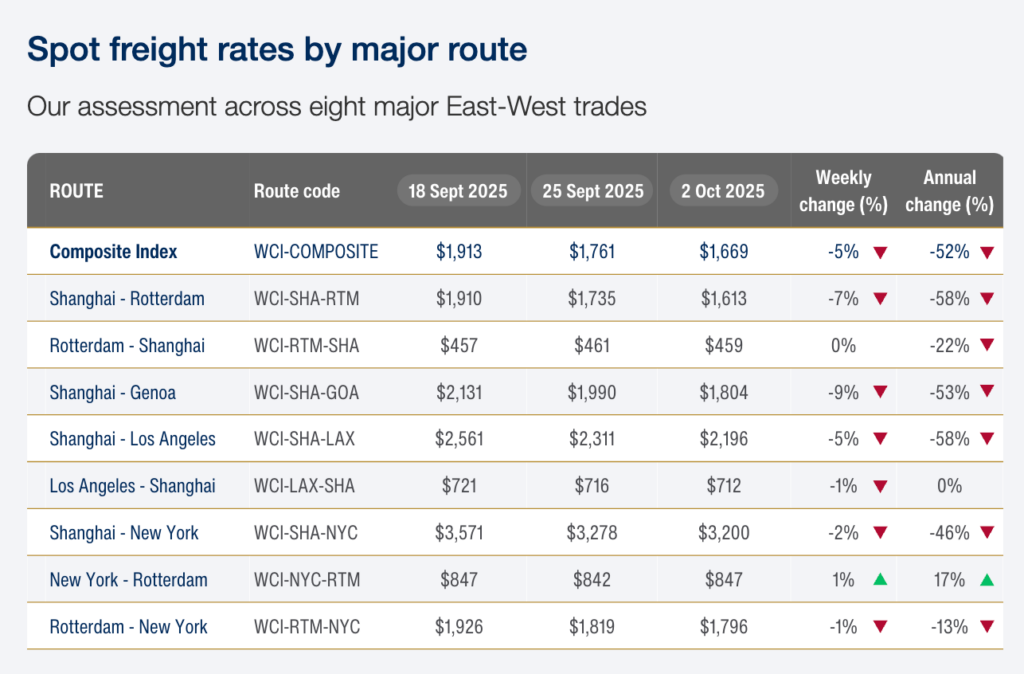Select the 25 Sept 2025 date pill
Image resolution: width=1024 pixels, height=674 pixels.
pyautogui.click(x=593, y=191)
